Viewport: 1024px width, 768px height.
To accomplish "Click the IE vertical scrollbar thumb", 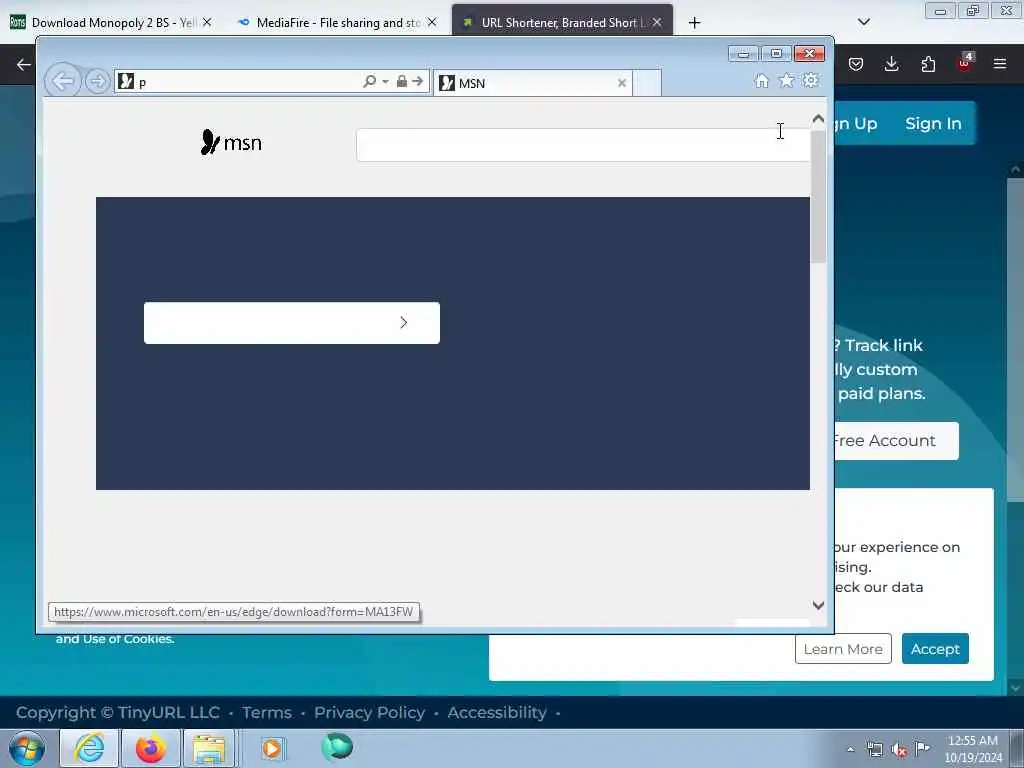I will (x=818, y=196).
